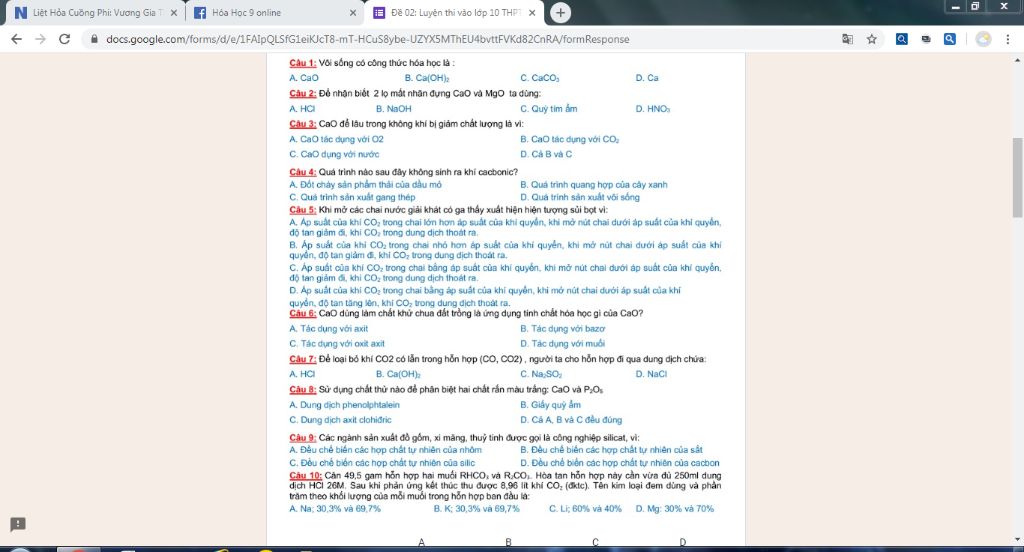Open magnifier extension icon beside profile avatar
This screenshot has height=552, width=1024.
(x=950, y=39)
